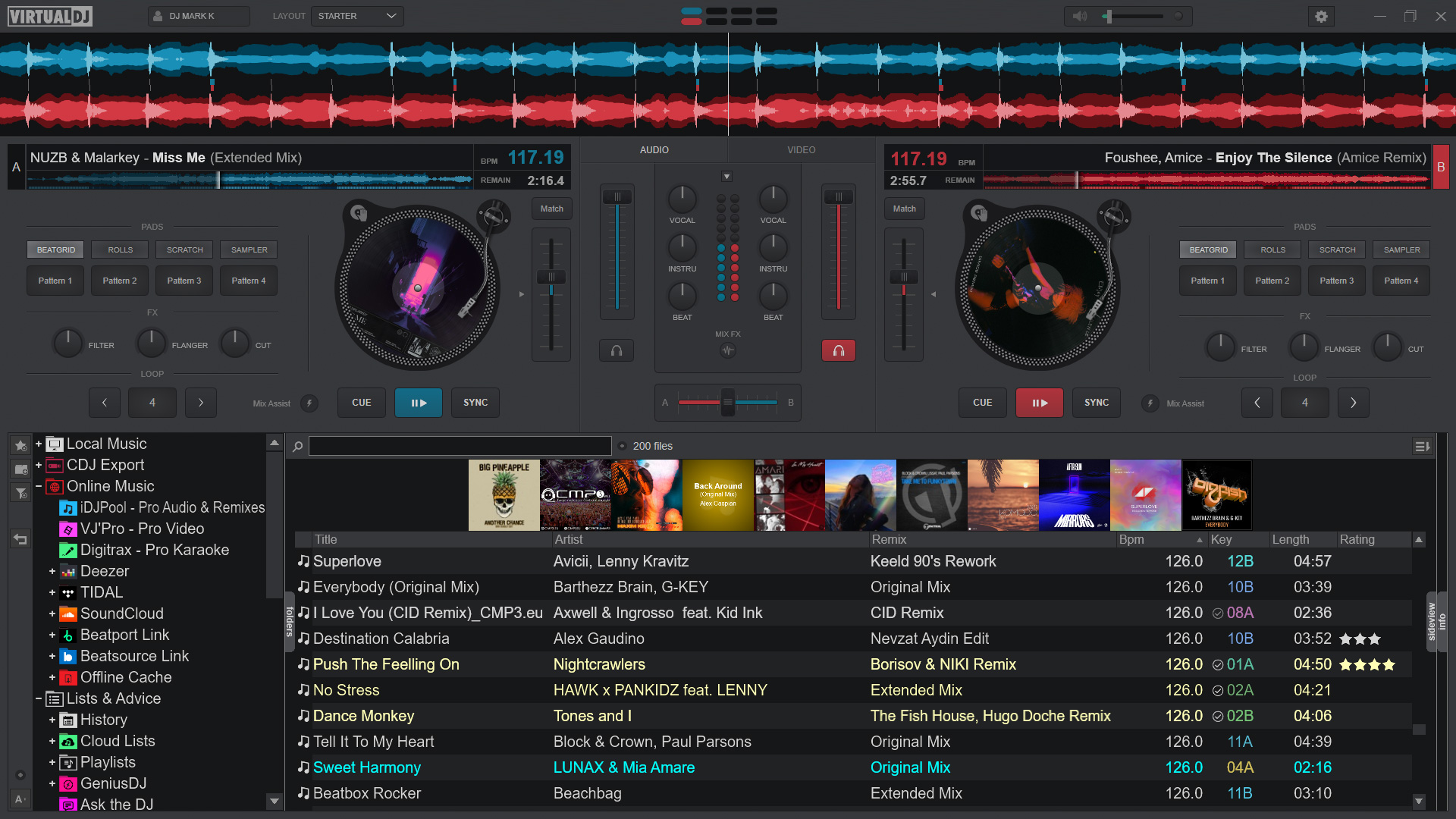This screenshot has height=819, width=1456.
Task: Toggle the CUE button on left deck
Action: pyautogui.click(x=362, y=401)
